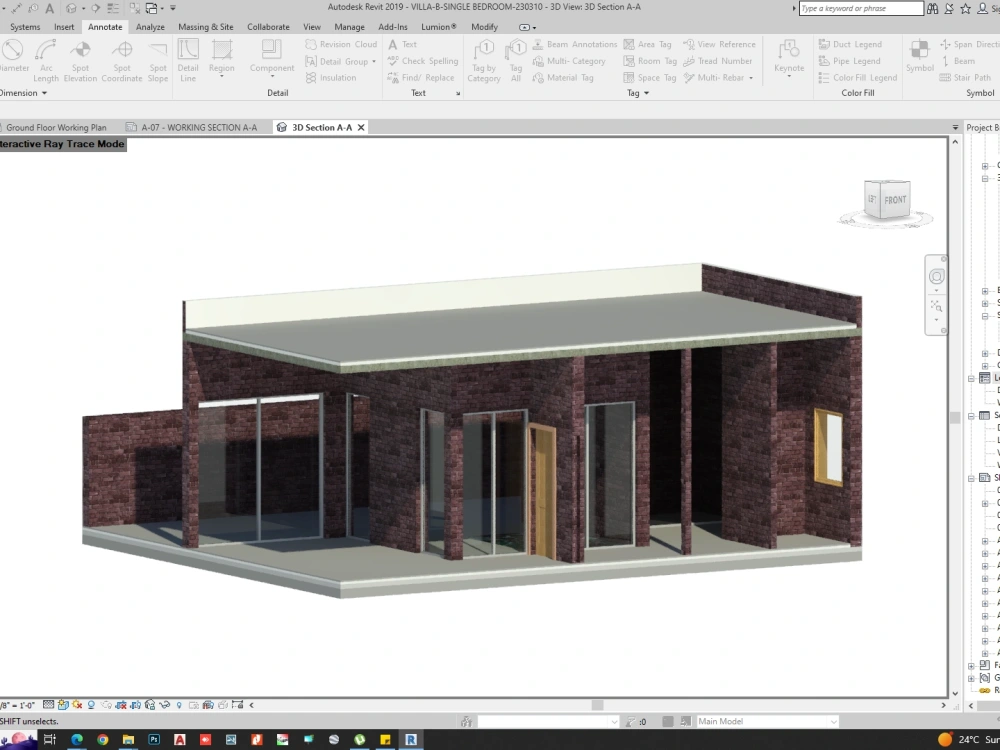Open the Systems ribbon tab
The image size is (1000, 750).
click(x=25, y=27)
